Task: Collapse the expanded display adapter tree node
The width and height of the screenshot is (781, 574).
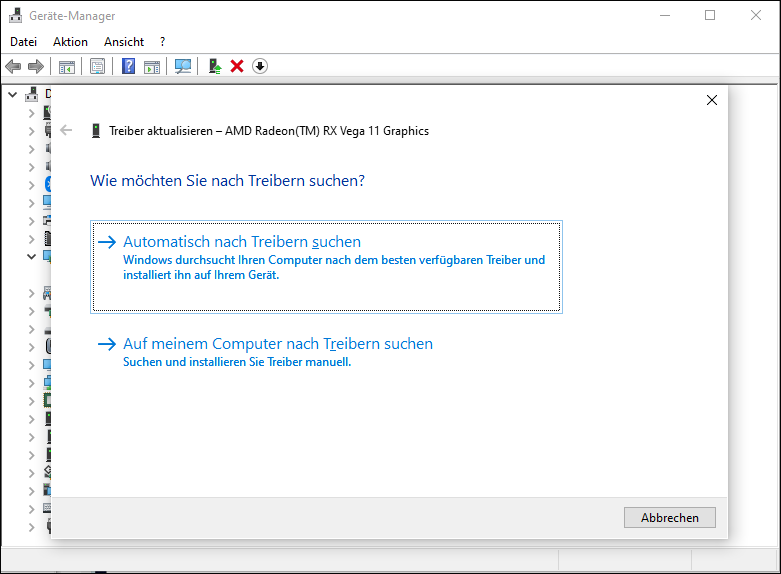Action: (31, 257)
